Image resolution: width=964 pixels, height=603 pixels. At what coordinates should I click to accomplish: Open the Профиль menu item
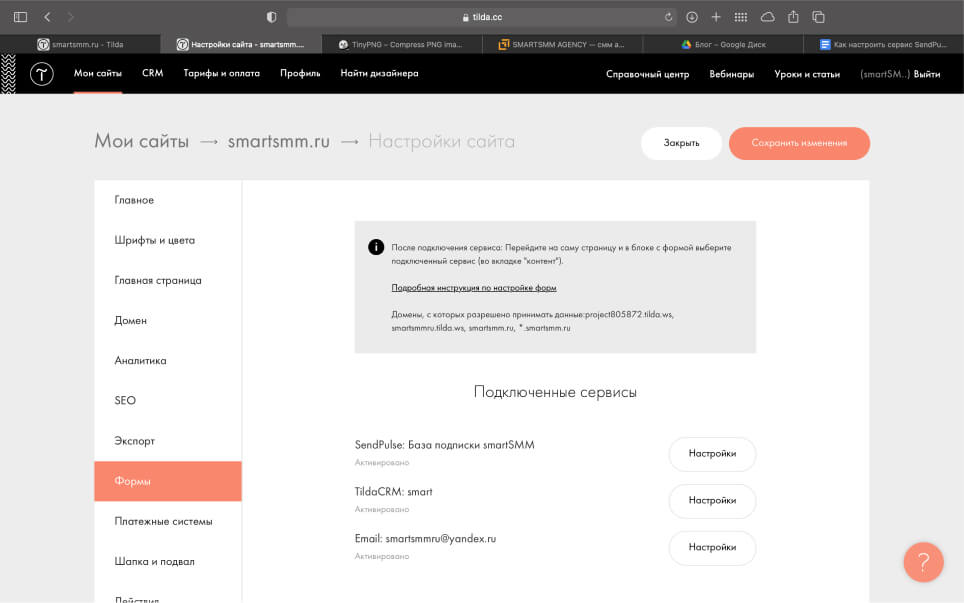(x=300, y=73)
